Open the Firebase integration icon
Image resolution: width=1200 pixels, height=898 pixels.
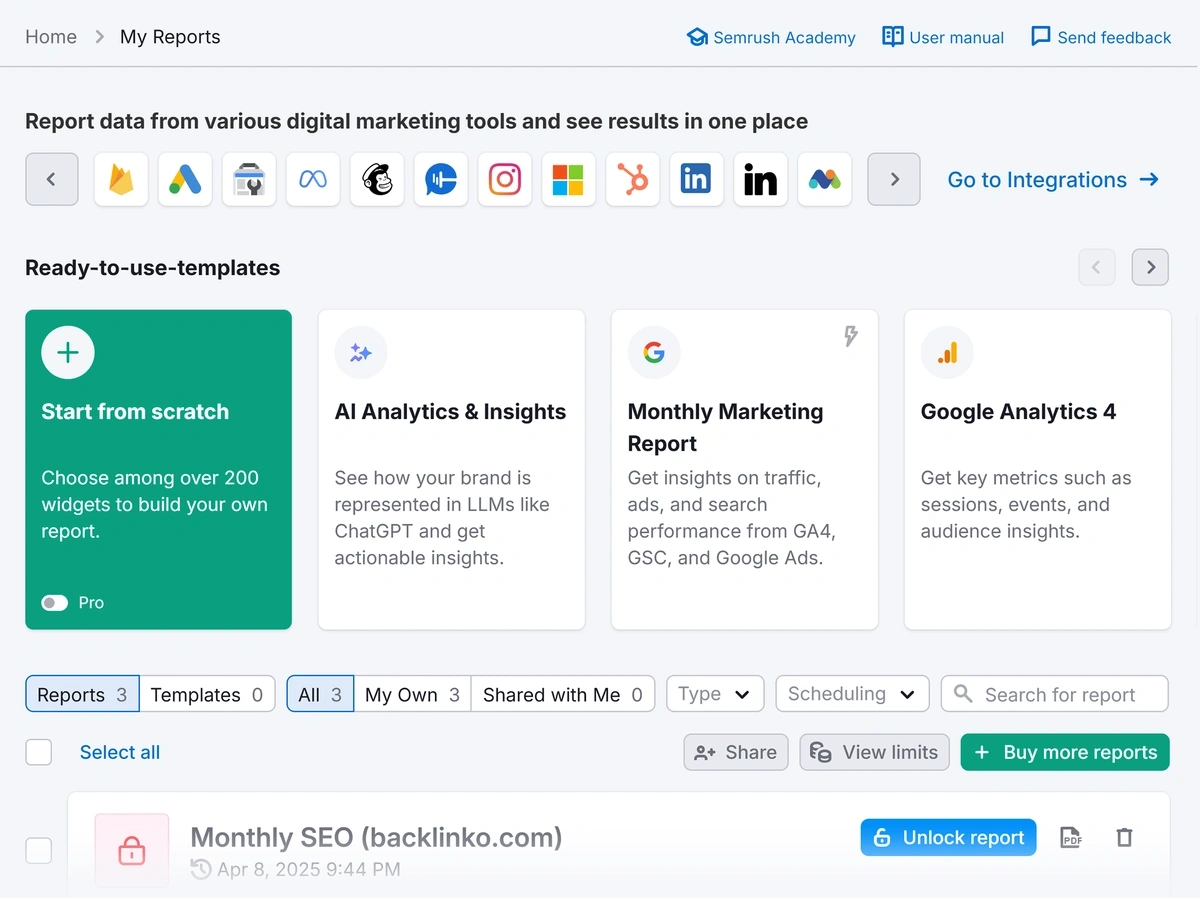pyautogui.click(x=121, y=180)
